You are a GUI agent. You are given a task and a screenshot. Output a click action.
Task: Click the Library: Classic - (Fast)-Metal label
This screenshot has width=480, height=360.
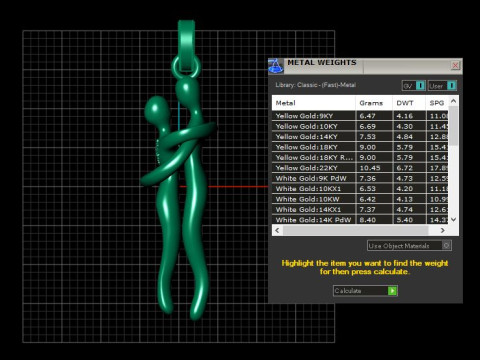click(x=315, y=85)
